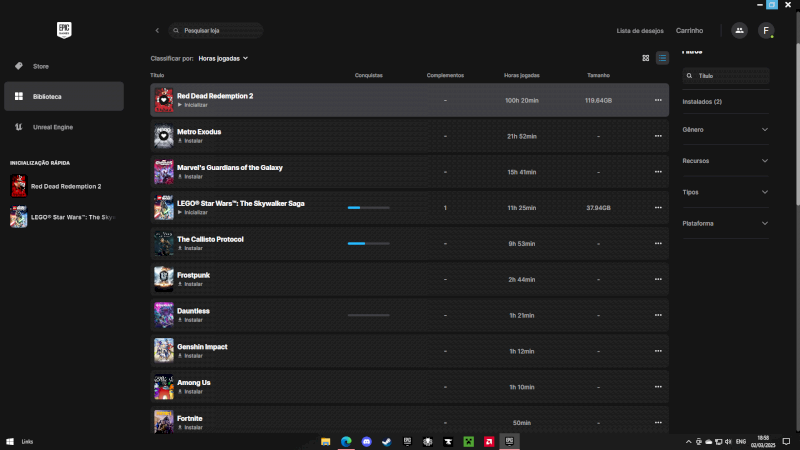This screenshot has height=450, width=800.
Task: Click the back arrow next to search
Action: tap(157, 31)
